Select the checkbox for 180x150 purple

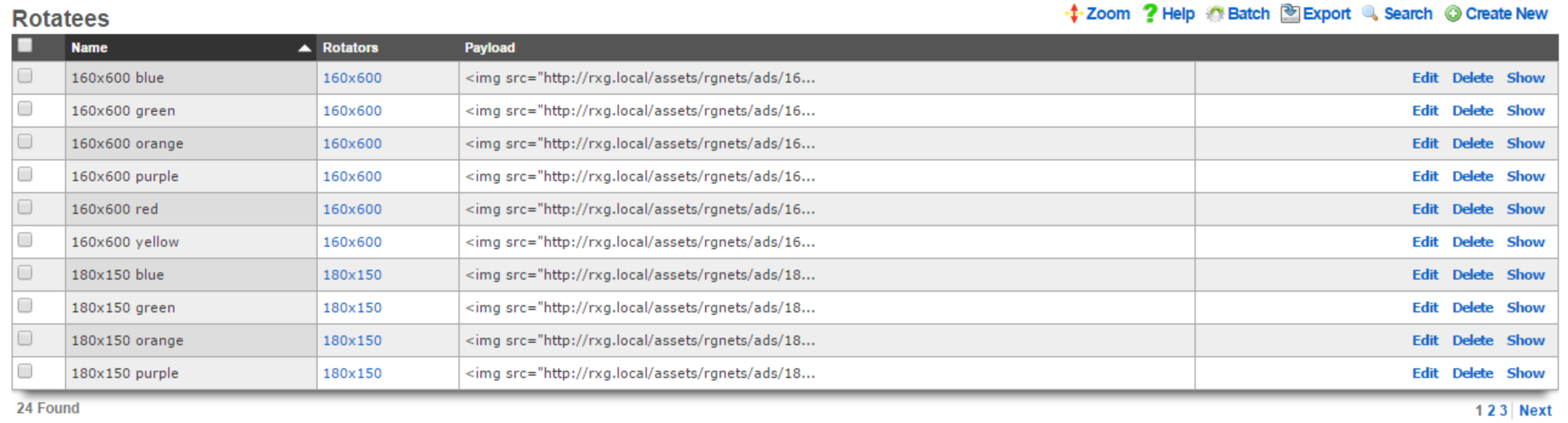click(25, 371)
